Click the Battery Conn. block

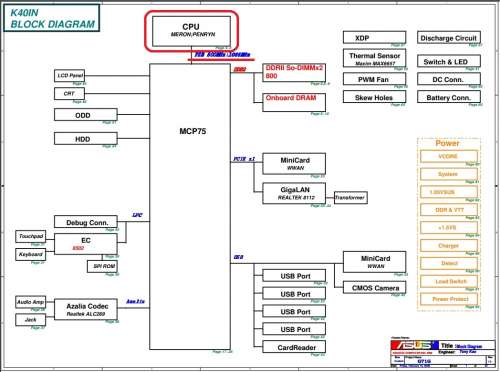[449, 97]
